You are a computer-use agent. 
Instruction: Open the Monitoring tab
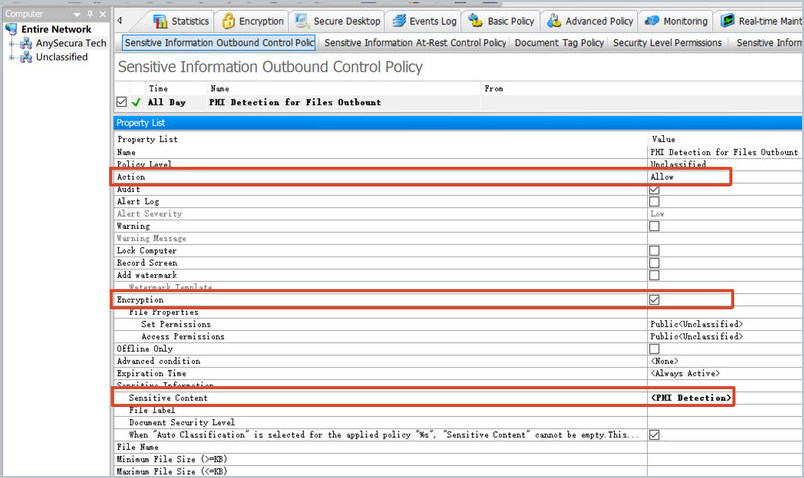[676, 21]
